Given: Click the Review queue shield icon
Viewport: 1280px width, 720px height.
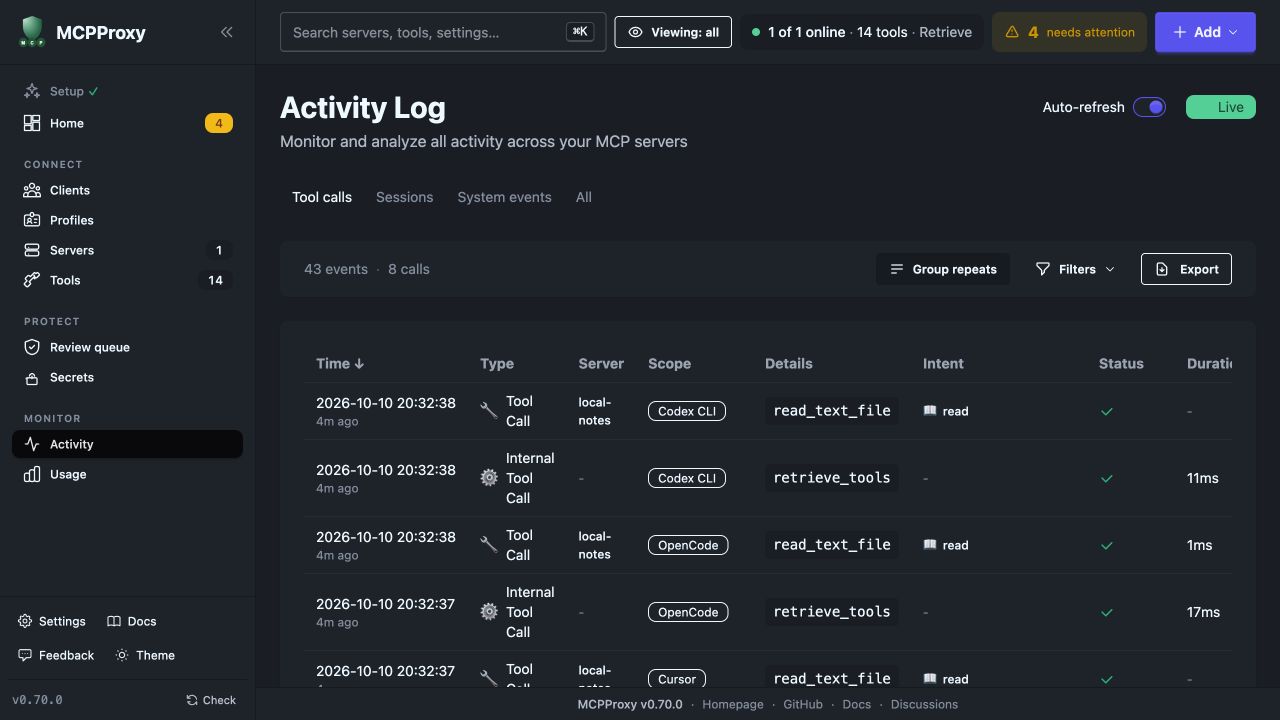Looking at the screenshot, I should click(x=32, y=347).
